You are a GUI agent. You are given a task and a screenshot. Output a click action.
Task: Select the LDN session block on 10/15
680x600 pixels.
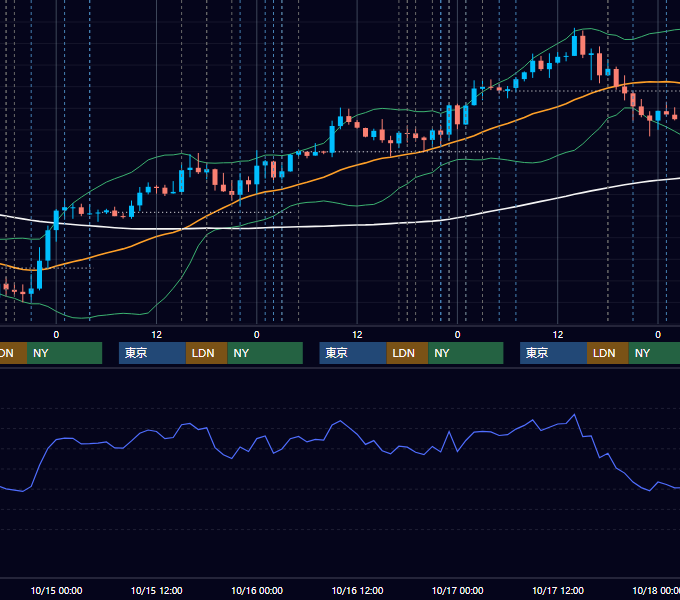tap(206, 353)
